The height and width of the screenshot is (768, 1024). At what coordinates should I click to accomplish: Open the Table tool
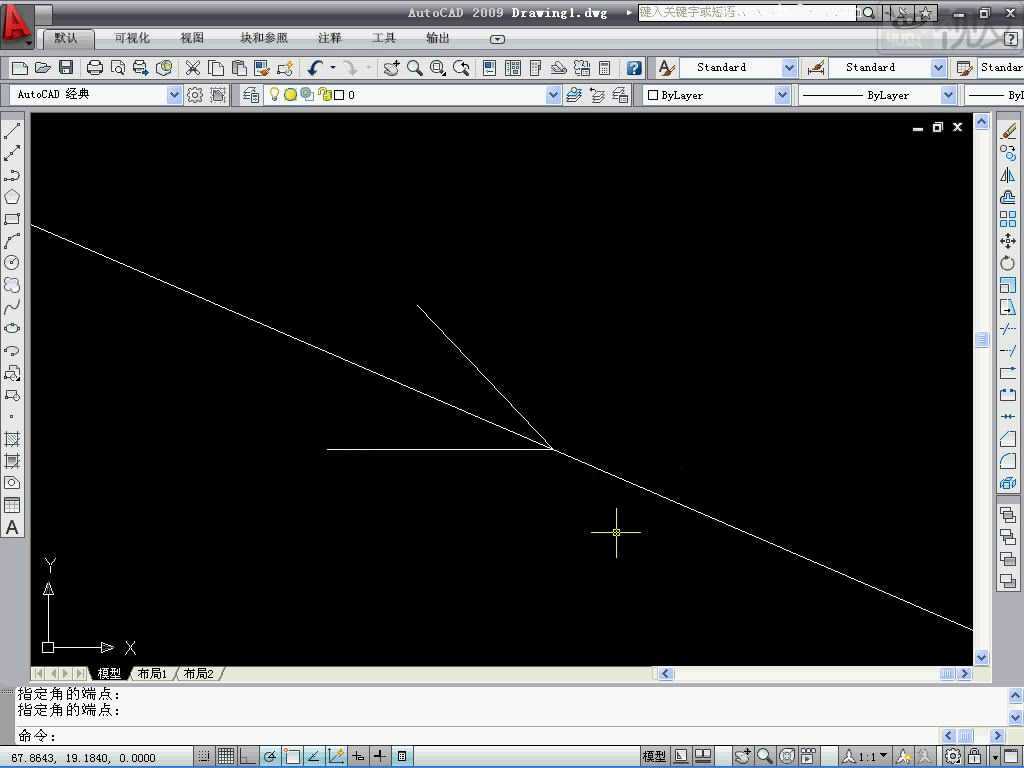[12, 505]
